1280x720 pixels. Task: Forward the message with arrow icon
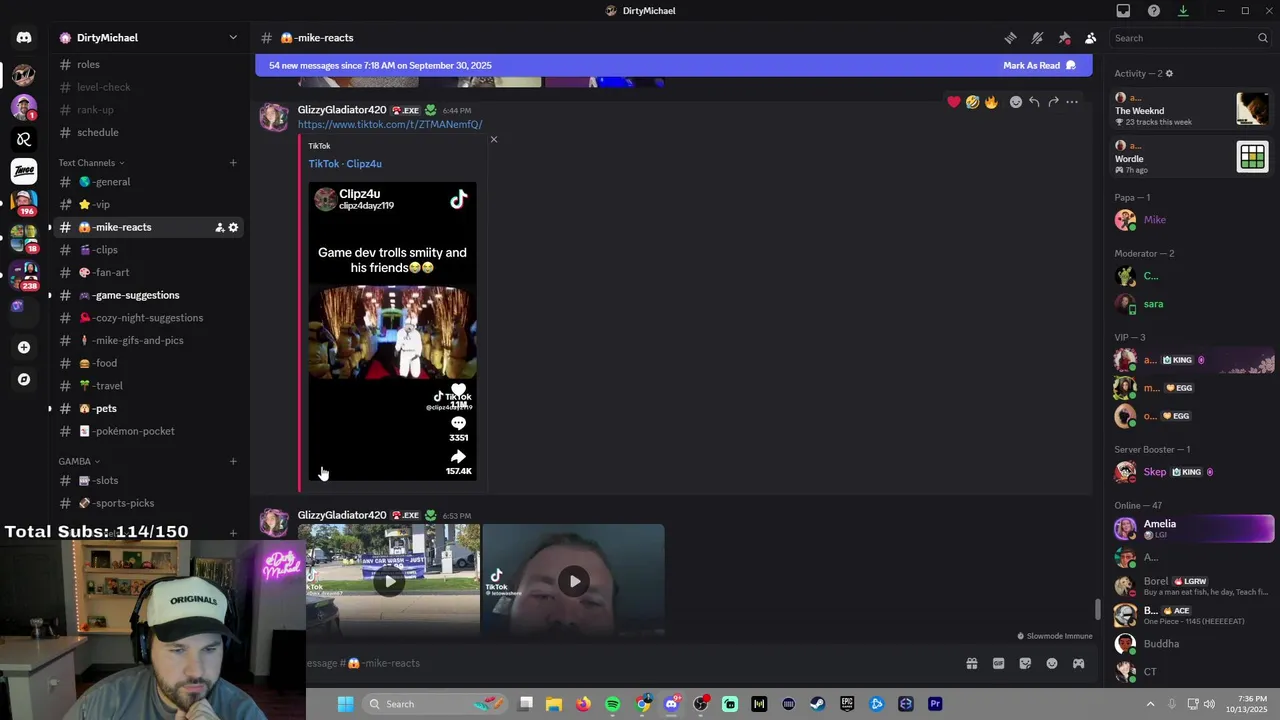(1053, 102)
